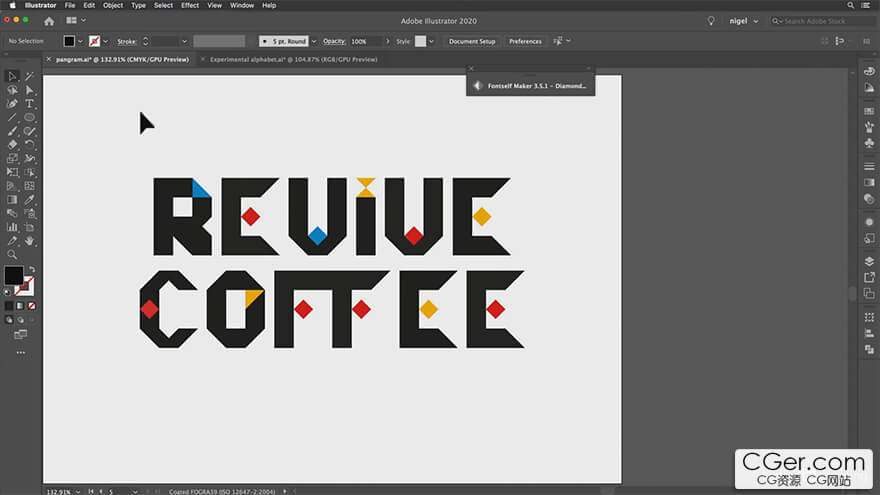Select the Eyedropper tool
880x495 pixels.
29,199
